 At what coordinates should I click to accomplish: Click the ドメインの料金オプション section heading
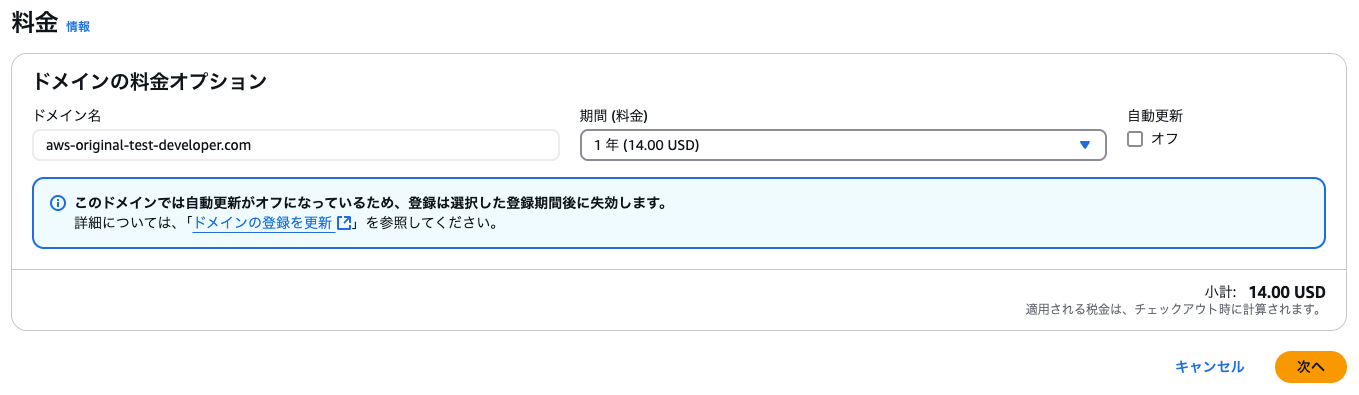pyautogui.click(x=150, y=82)
